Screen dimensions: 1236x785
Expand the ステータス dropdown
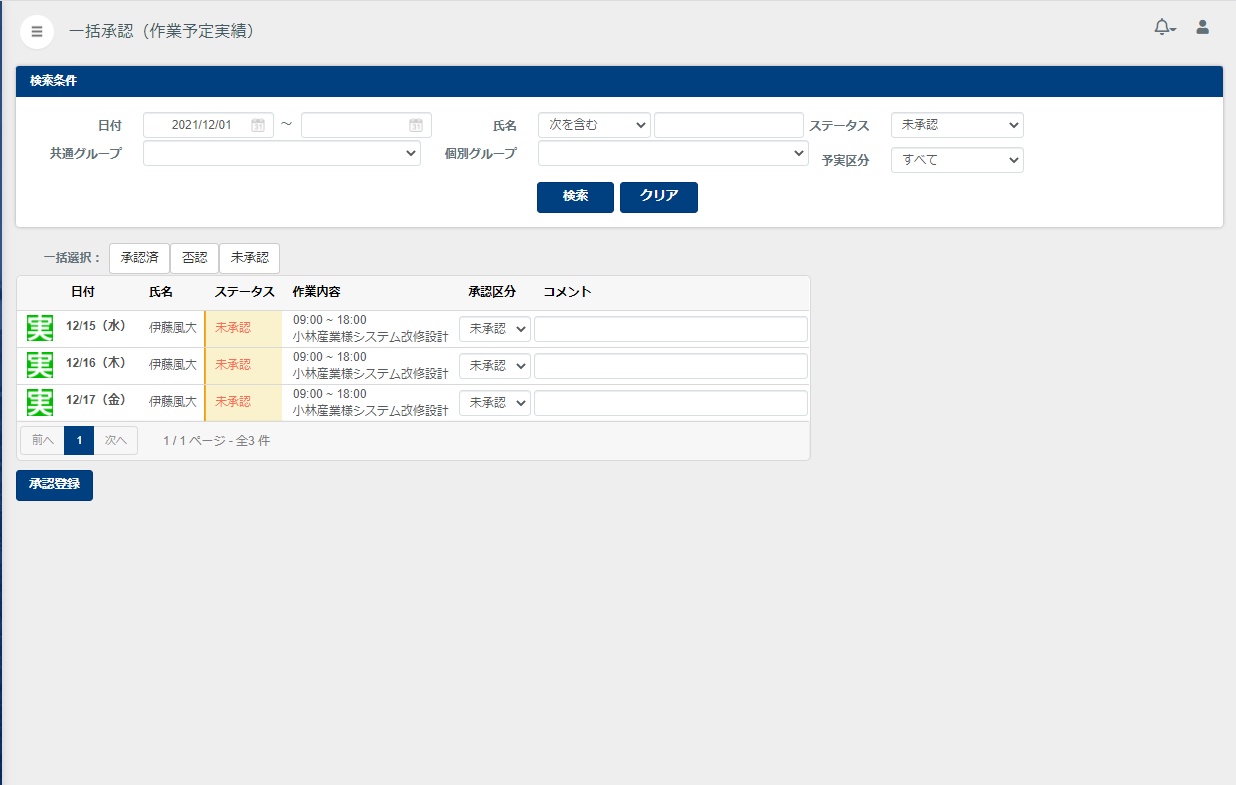[x=957, y=125]
